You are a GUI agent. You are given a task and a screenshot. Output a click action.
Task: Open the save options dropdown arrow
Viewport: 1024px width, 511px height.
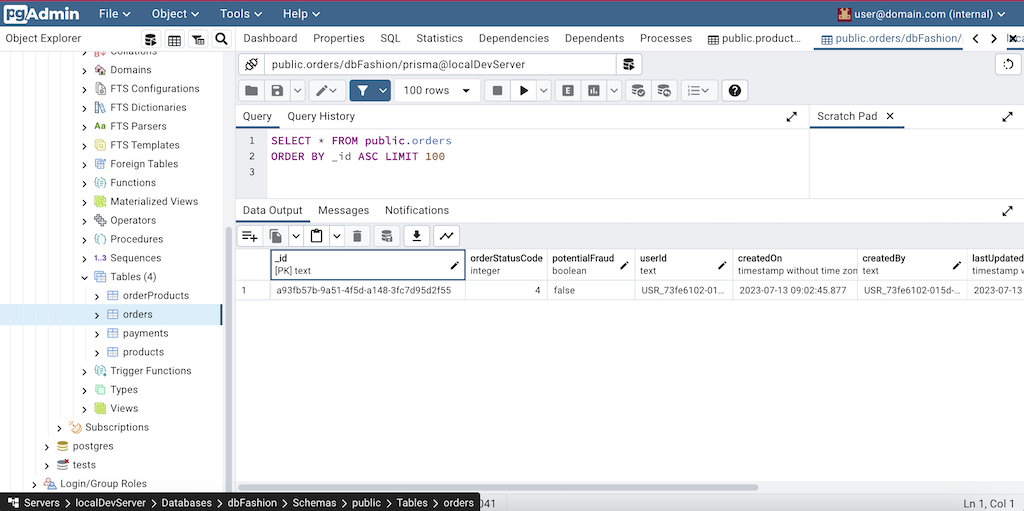click(297, 91)
